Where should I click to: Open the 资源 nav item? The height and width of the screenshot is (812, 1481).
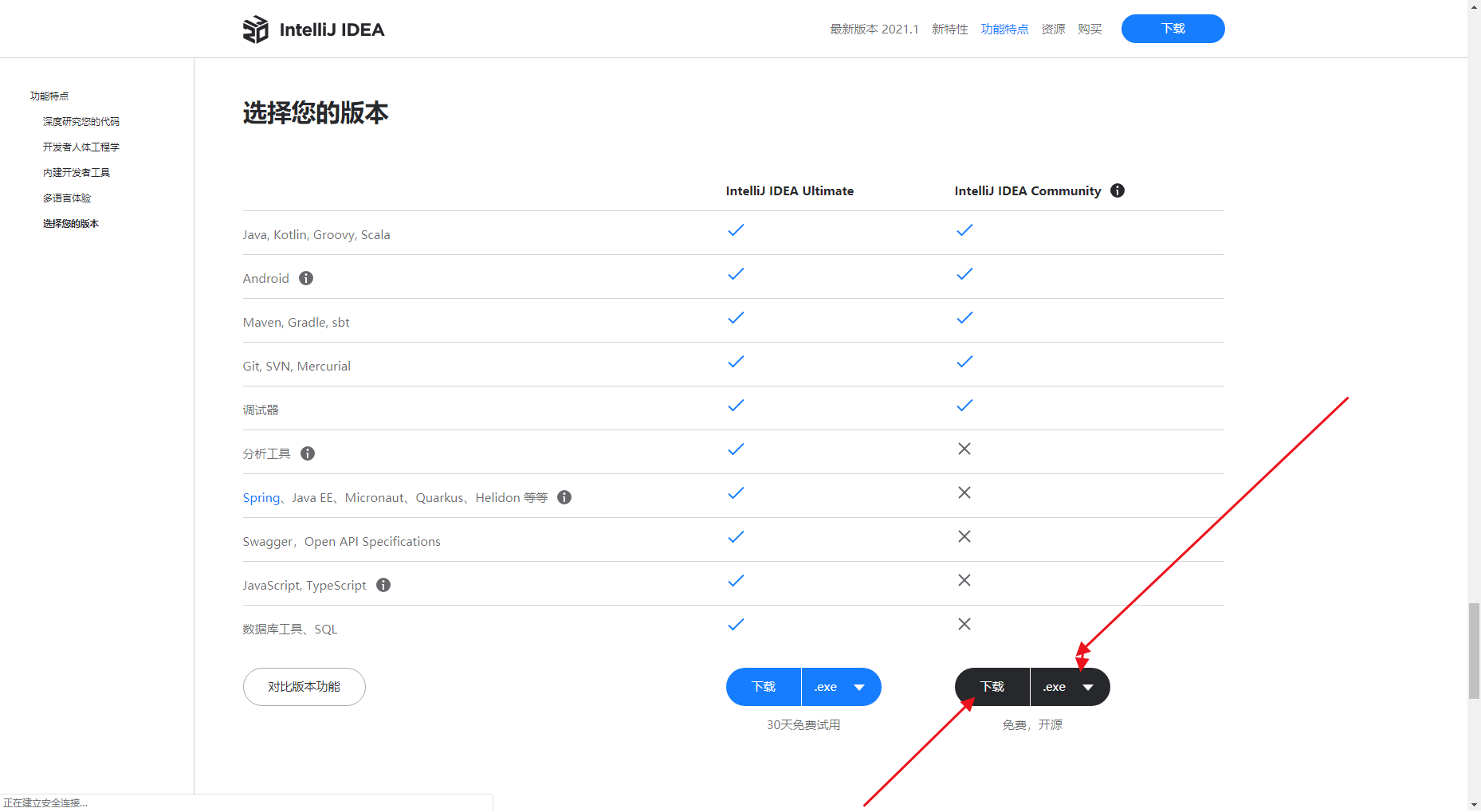[1053, 29]
